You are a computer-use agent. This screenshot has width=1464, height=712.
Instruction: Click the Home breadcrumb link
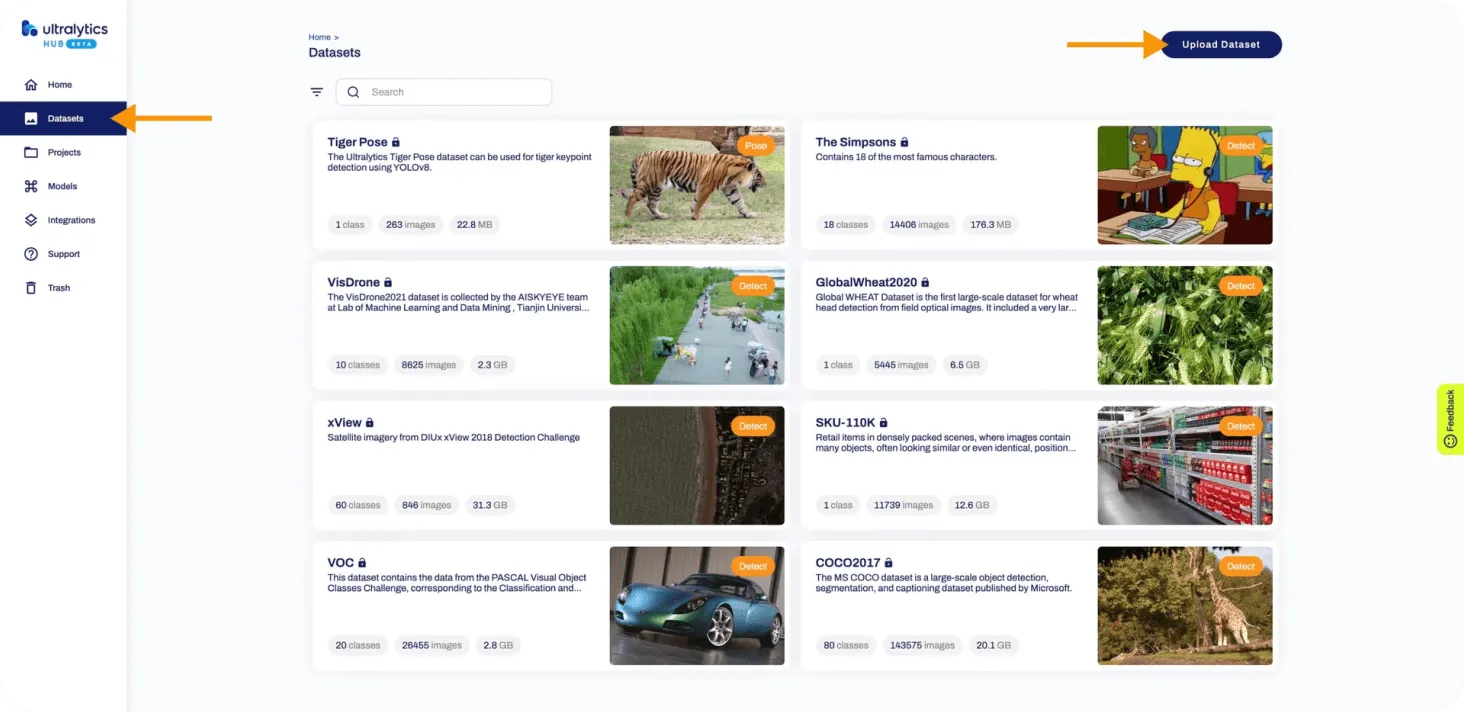[319, 37]
